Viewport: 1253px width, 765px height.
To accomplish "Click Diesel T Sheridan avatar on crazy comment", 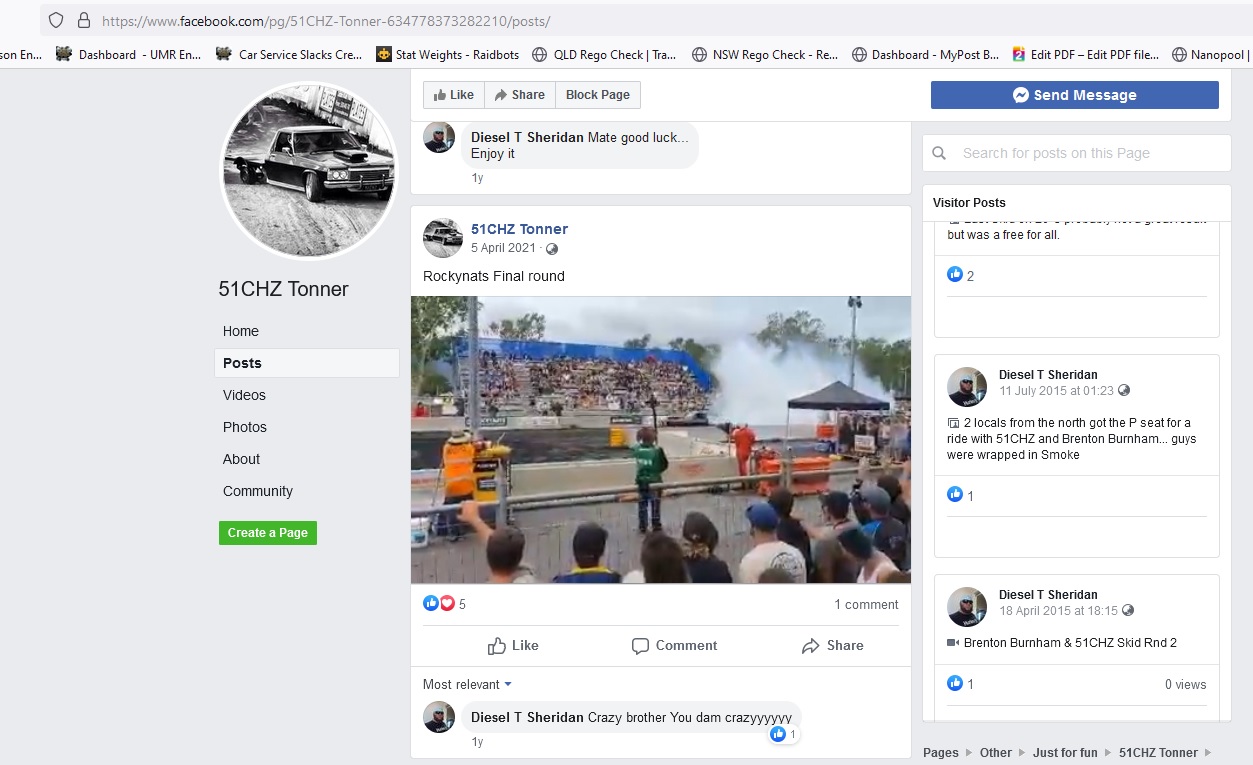I will click(440, 717).
